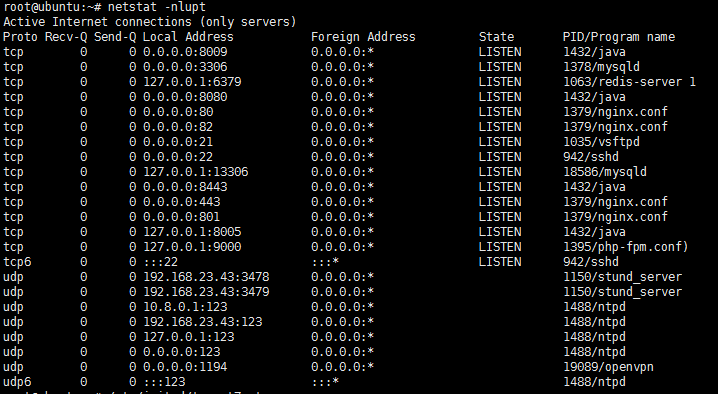Click '1432/java' on the port 8443 row

tap(594, 187)
